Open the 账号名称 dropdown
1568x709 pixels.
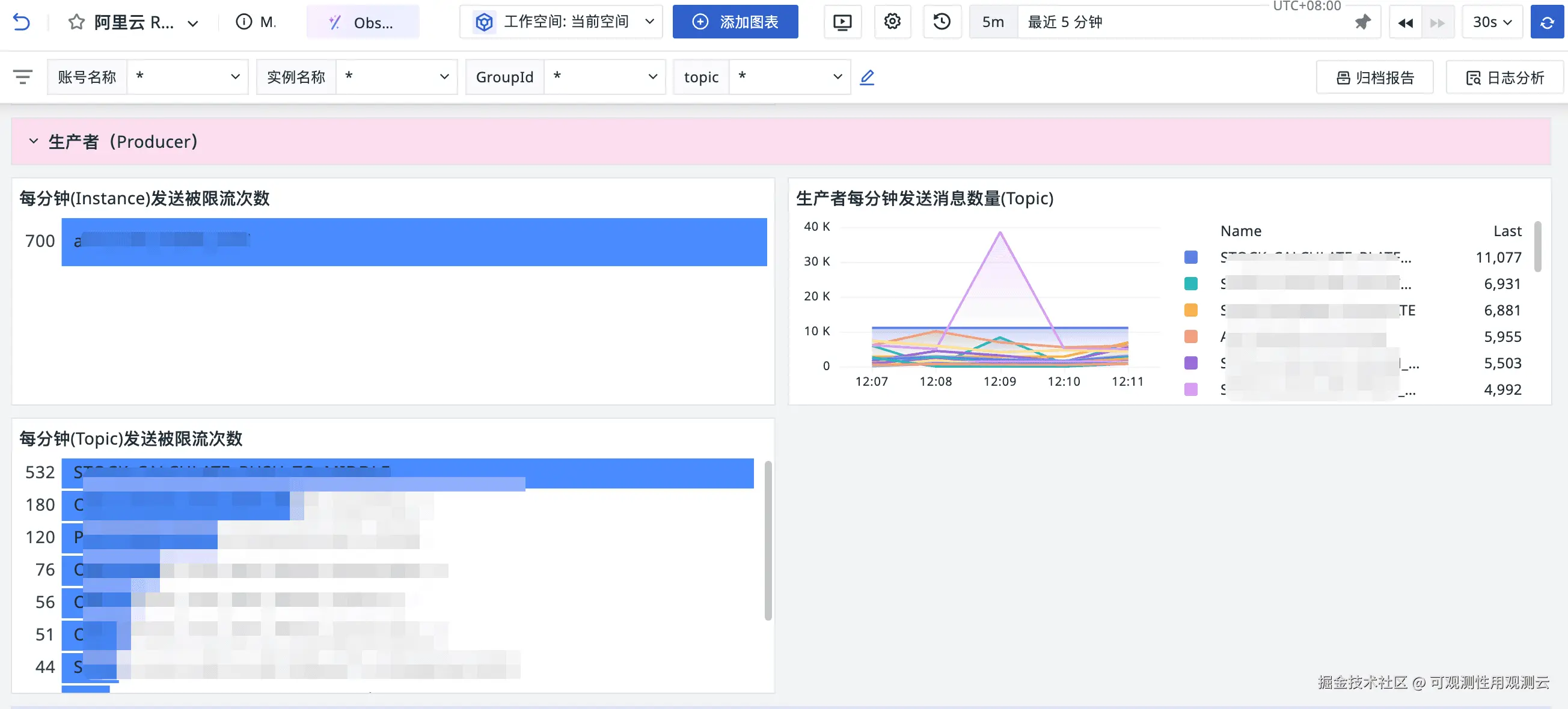coord(187,78)
